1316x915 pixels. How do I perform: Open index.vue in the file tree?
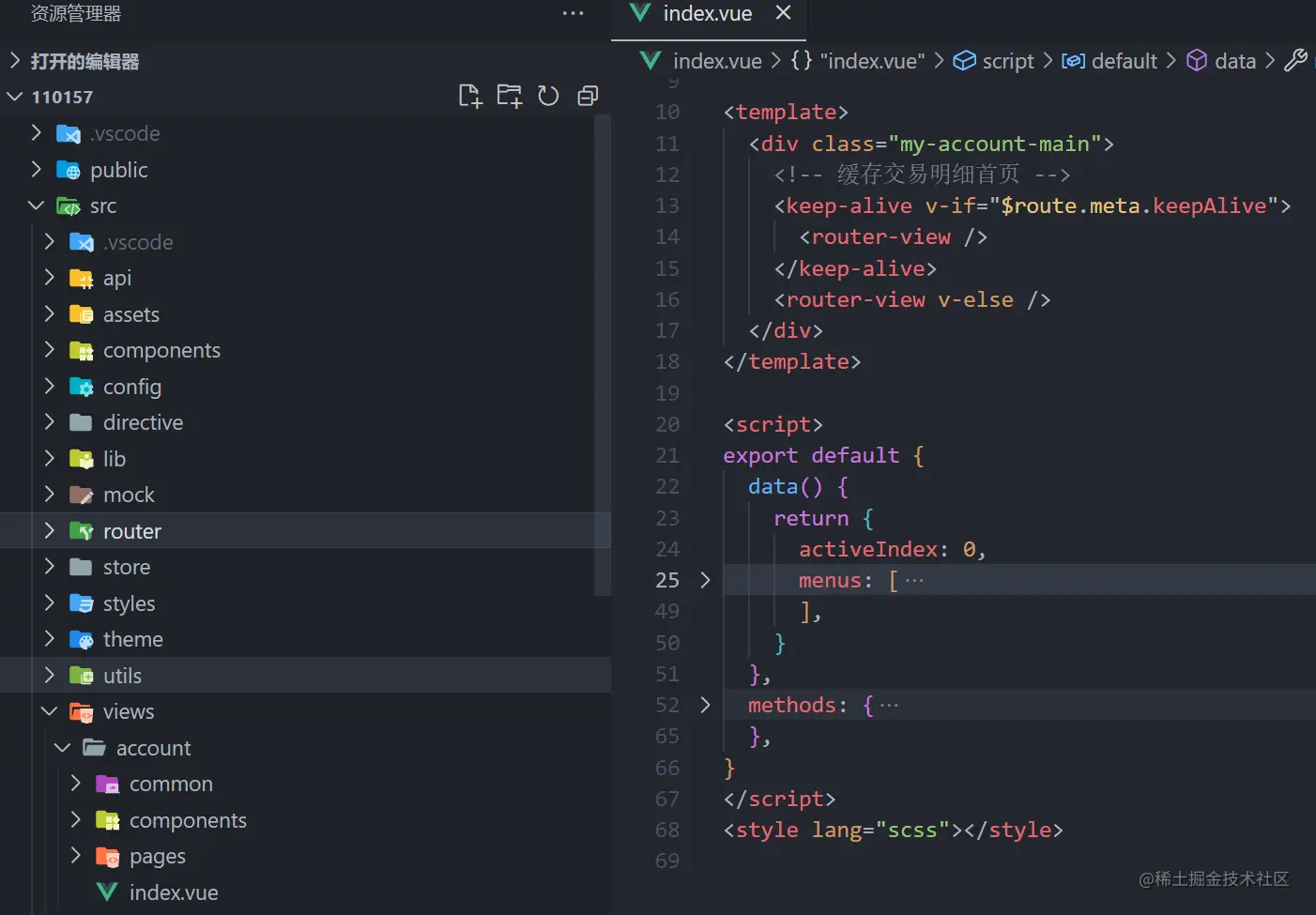[x=174, y=892]
